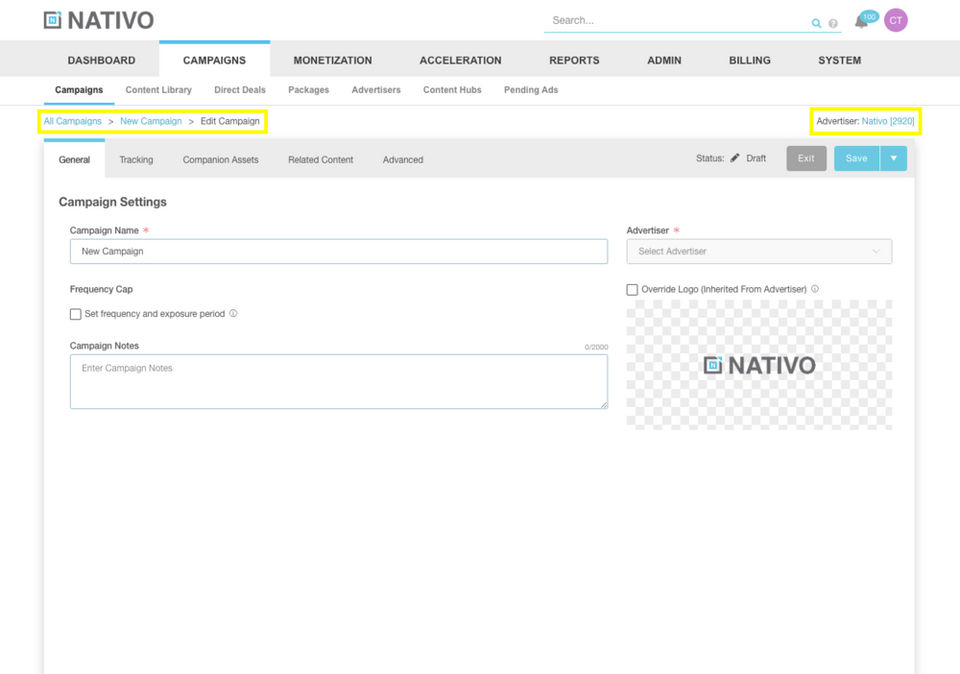The width and height of the screenshot is (960, 674).
Task: Open the Nativo [2920] advertiser link
Action: (888, 121)
